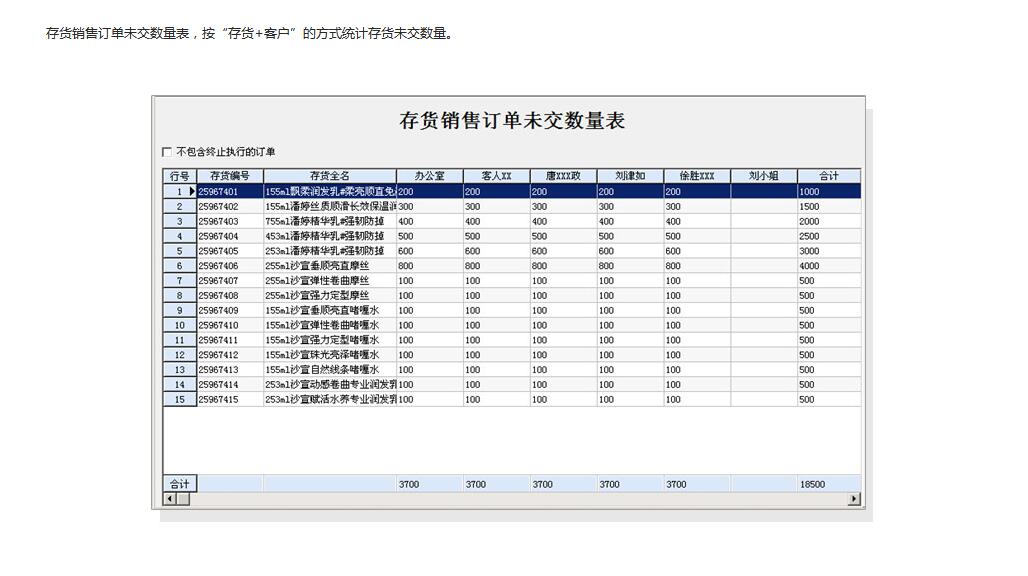
Task: Click the 办公室 column header
Action: 429,176
